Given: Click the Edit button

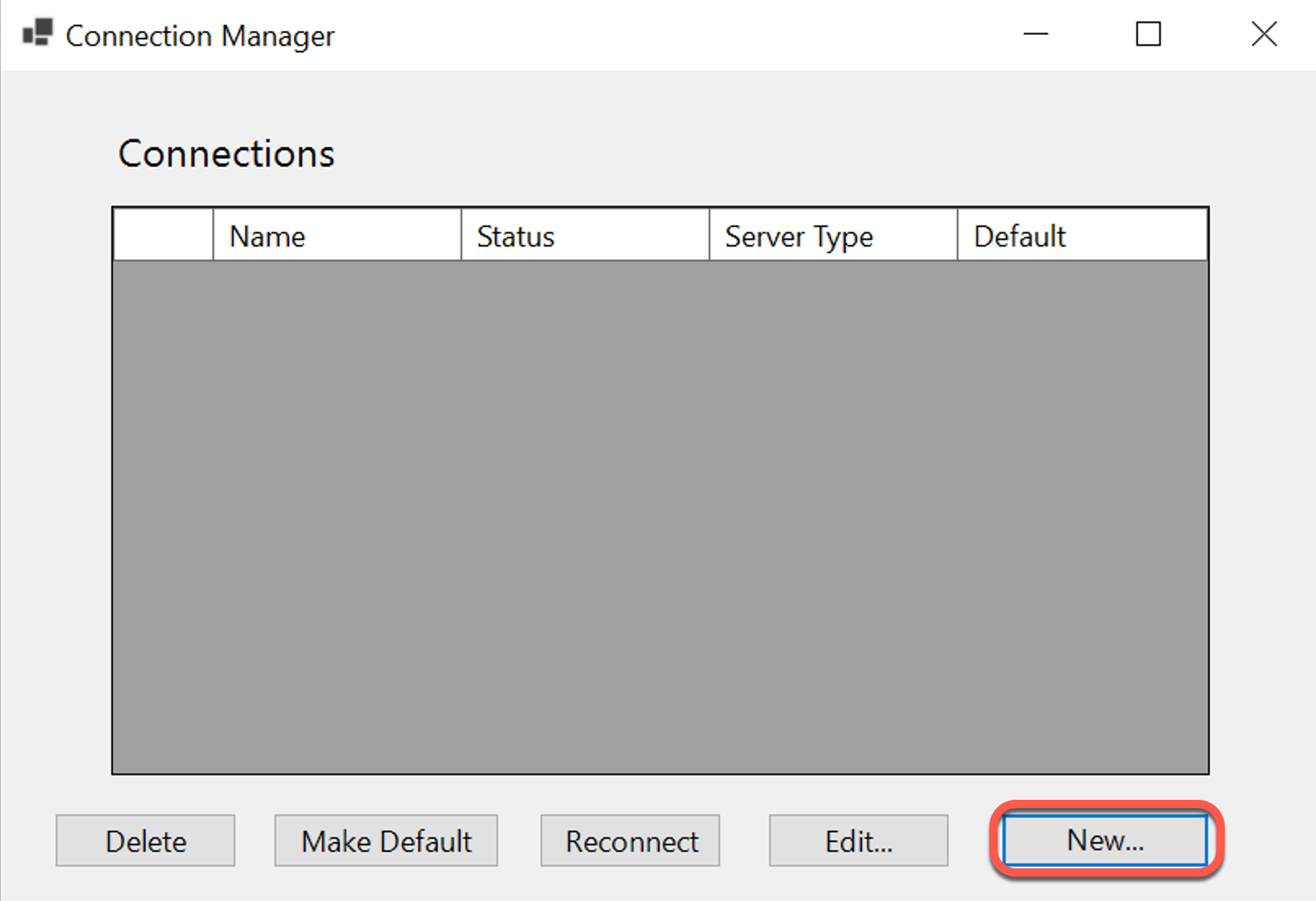Looking at the screenshot, I should tap(858, 841).
